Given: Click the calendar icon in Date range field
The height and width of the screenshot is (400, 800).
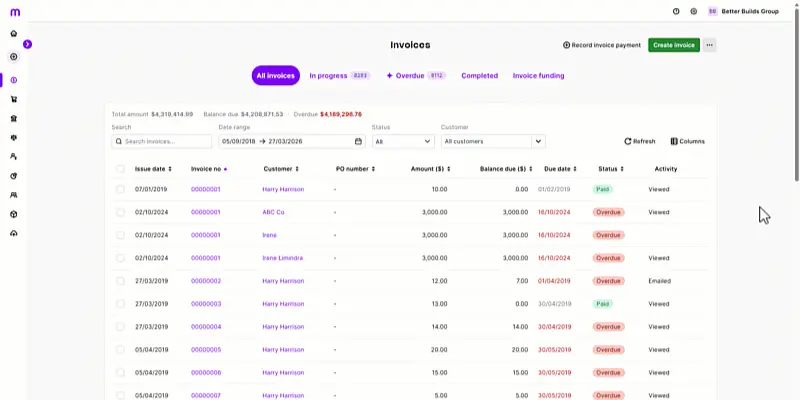Looking at the screenshot, I should pos(358,141).
